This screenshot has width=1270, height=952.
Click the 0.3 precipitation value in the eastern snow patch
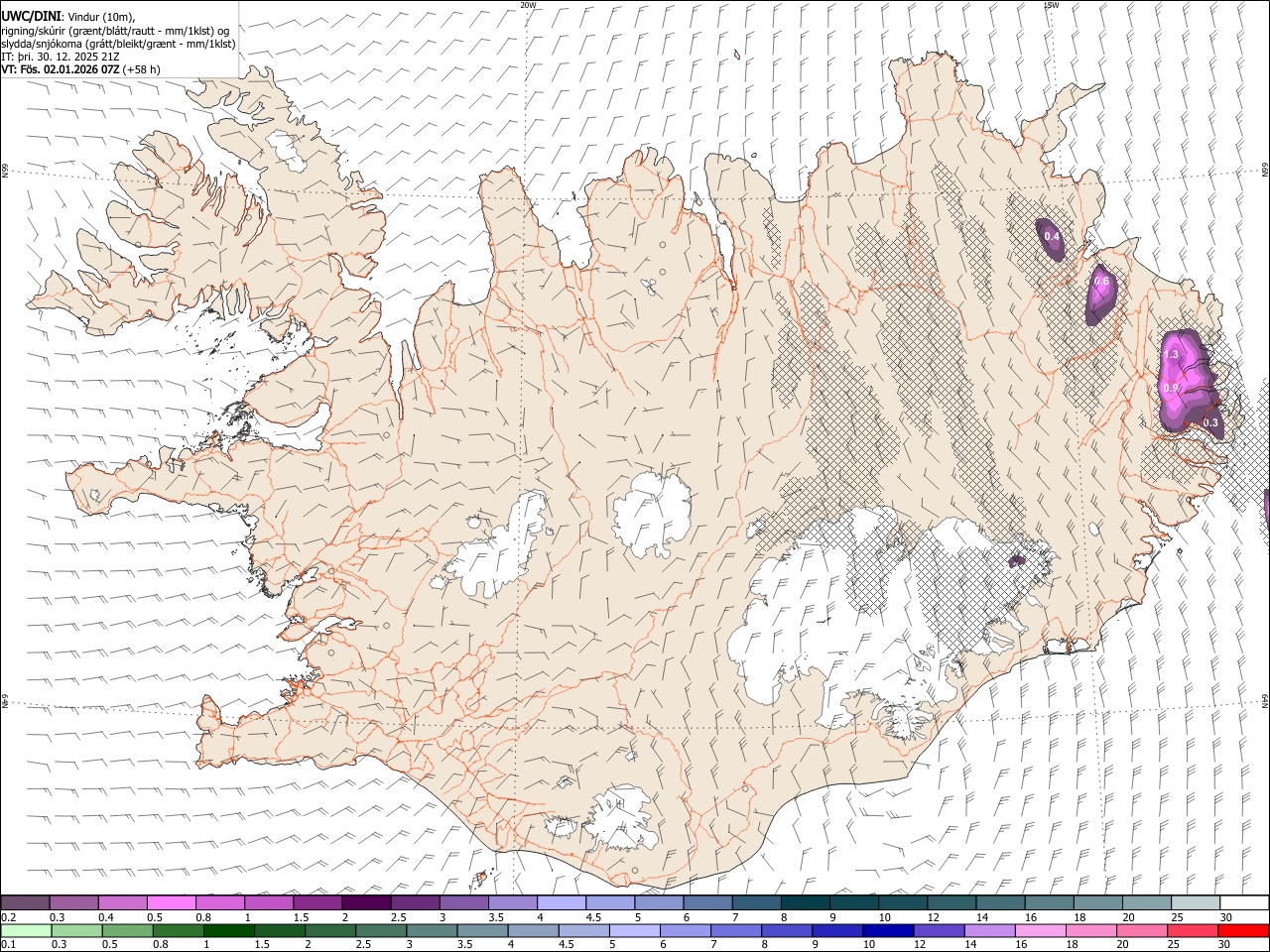[x=1210, y=423]
